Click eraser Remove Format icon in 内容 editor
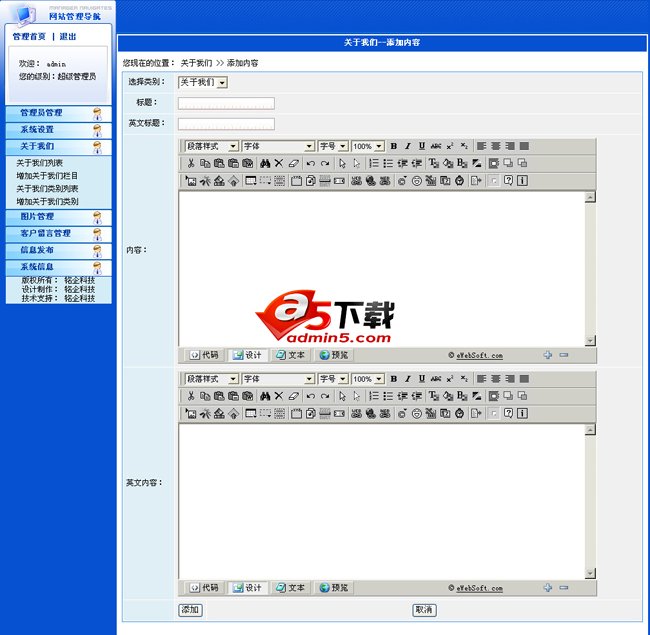650x635 pixels. [x=293, y=163]
